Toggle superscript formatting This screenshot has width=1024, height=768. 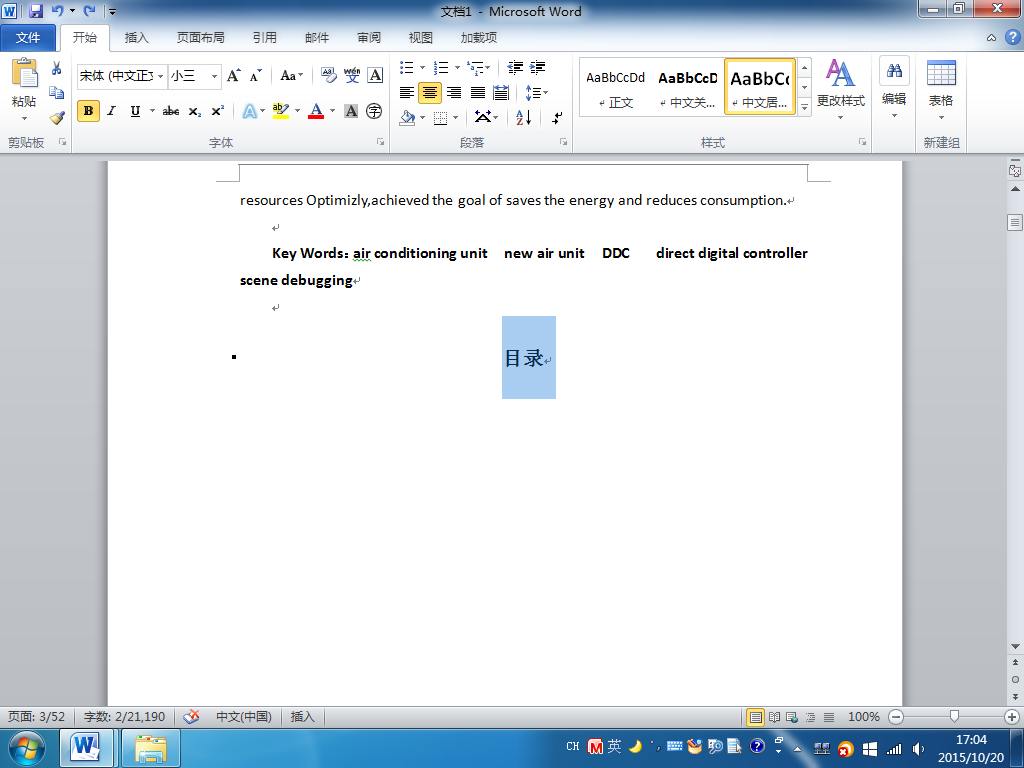pyautogui.click(x=217, y=111)
